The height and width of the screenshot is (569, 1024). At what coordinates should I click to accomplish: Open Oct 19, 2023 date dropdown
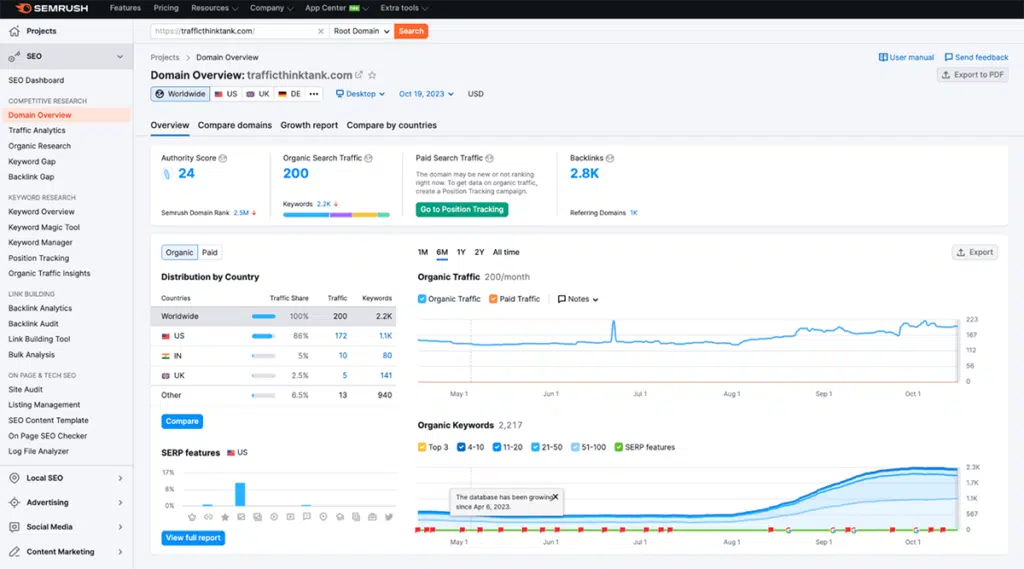(x=426, y=94)
